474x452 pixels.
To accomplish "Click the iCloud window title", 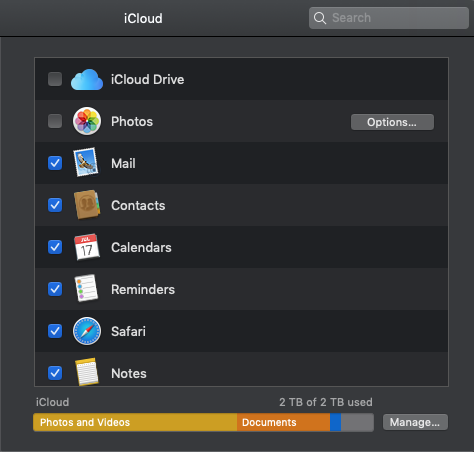I will pos(143,18).
